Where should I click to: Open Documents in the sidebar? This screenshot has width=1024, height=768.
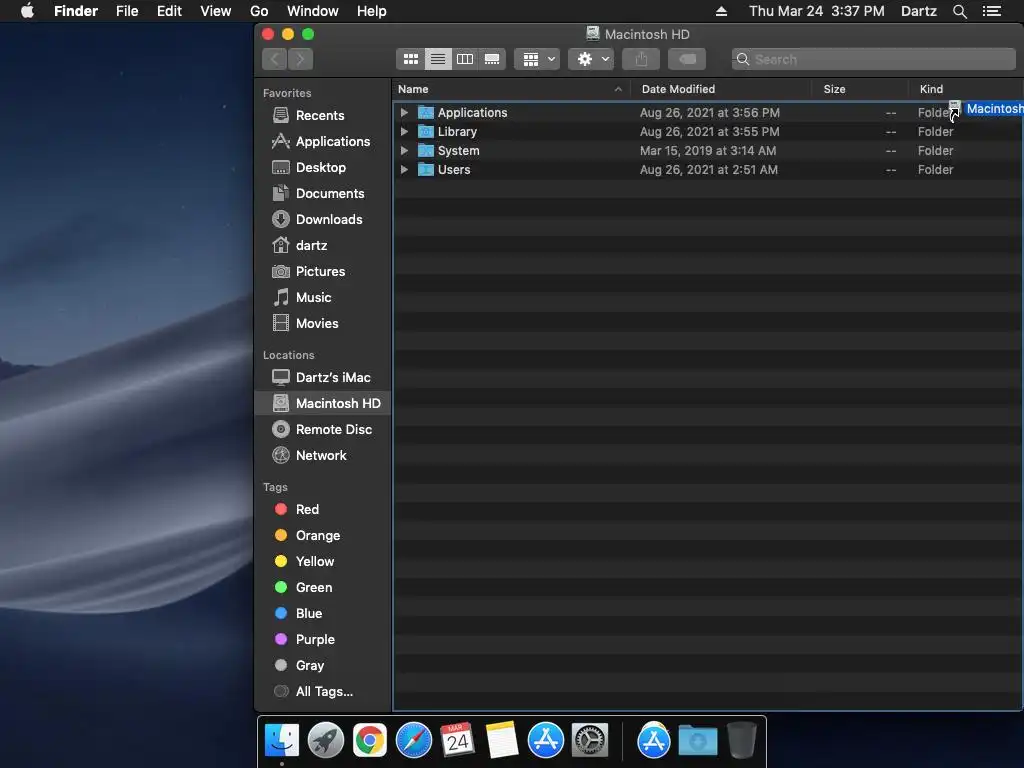pos(323,193)
